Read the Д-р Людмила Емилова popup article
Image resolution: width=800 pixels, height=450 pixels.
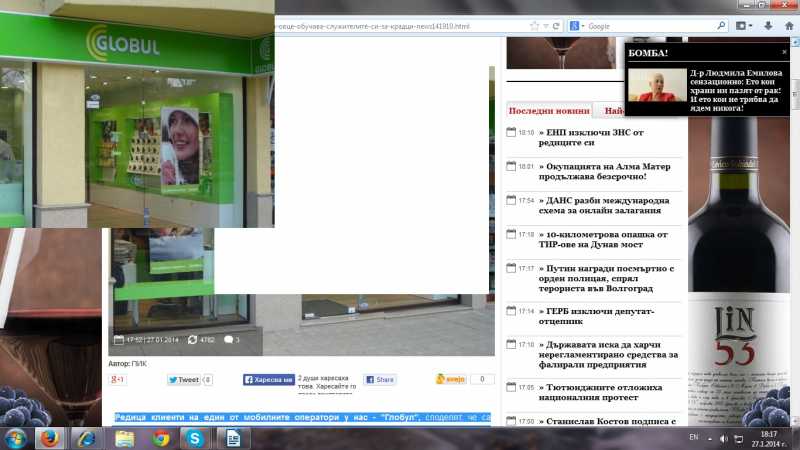[736, 90]
